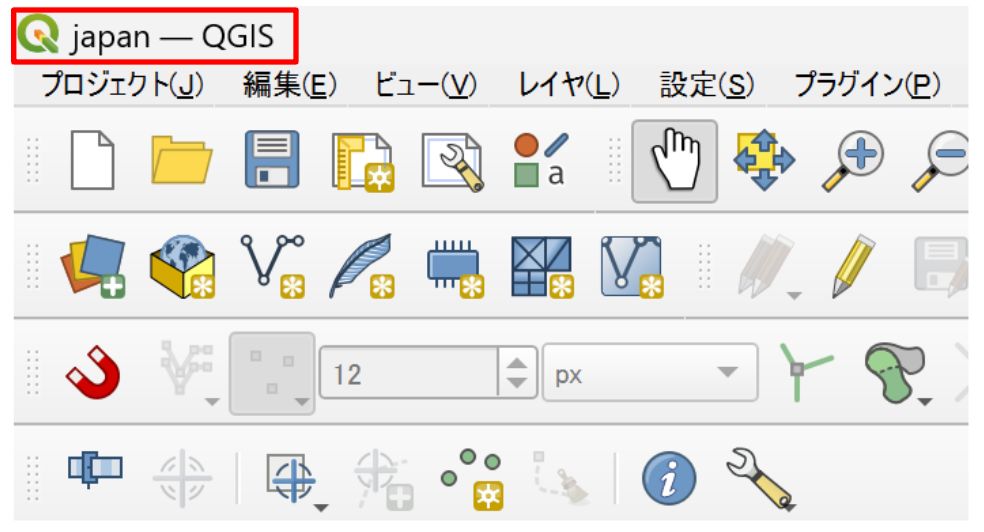The height and width of the screenshot is (532, 984).
Task: Open new print layout icon
Action: [x=363, y=162]
